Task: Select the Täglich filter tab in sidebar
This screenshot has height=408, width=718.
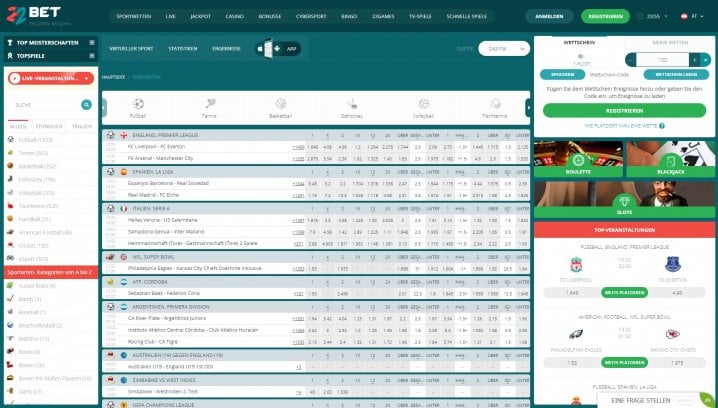Action: 82,126
